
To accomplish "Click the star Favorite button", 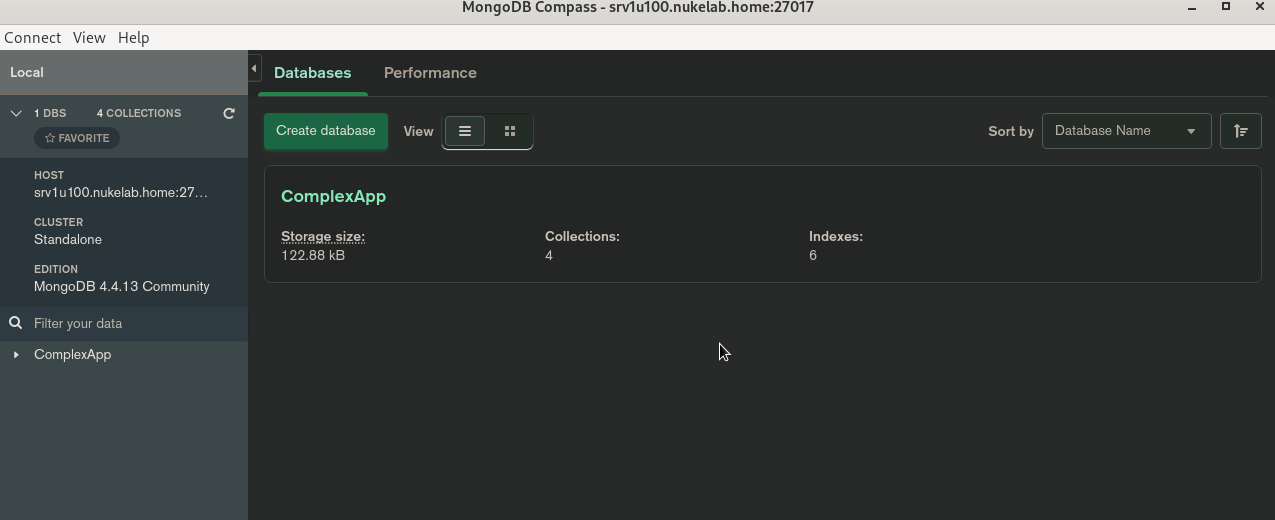I will point(77,138).
